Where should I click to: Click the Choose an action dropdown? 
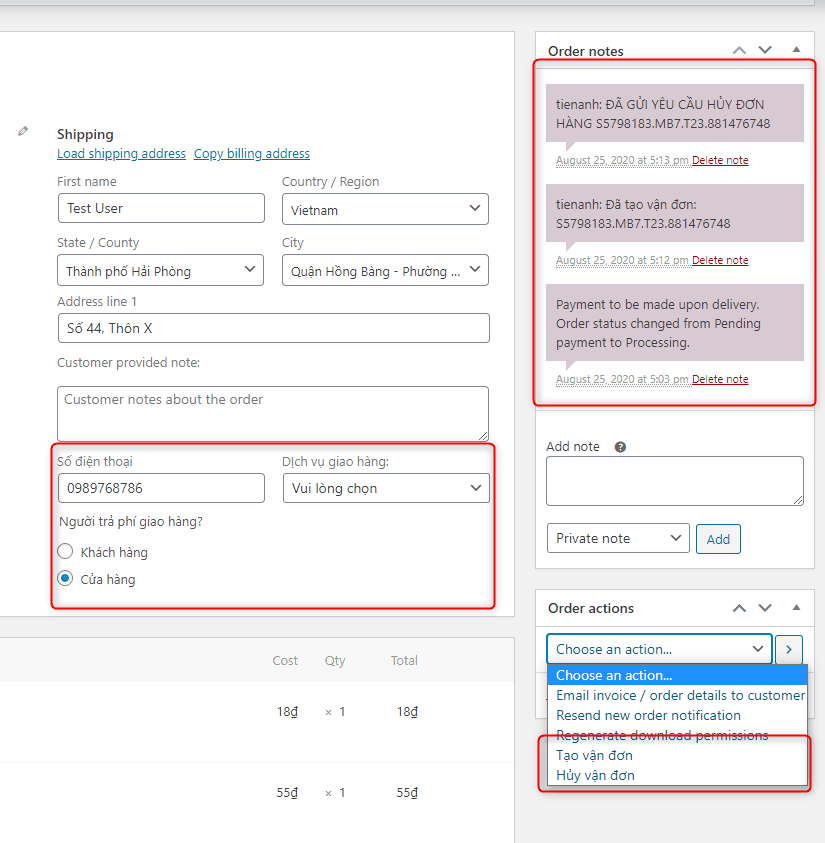tap(659, 649)
